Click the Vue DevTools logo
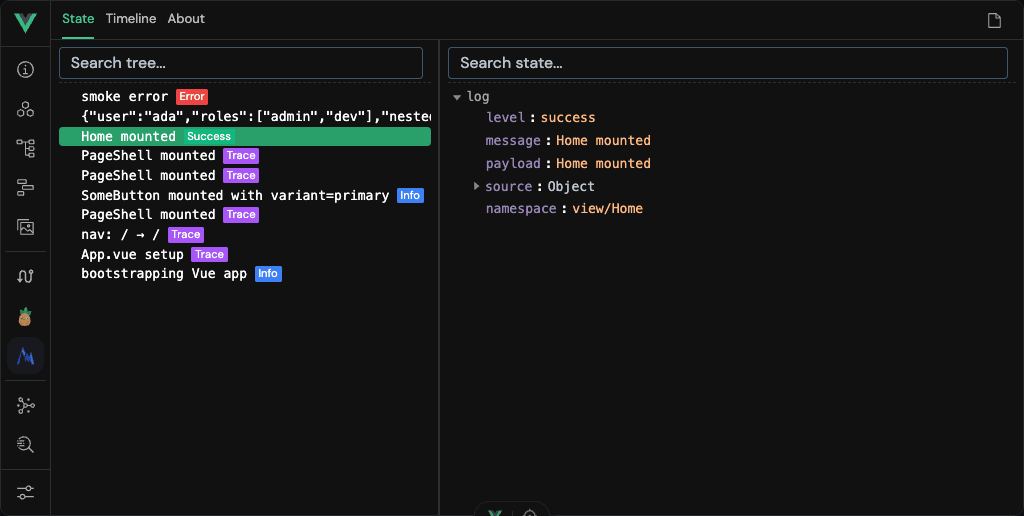Image resolution: width=1024 pixels, height=516 pixels. (x=25, y=23)
